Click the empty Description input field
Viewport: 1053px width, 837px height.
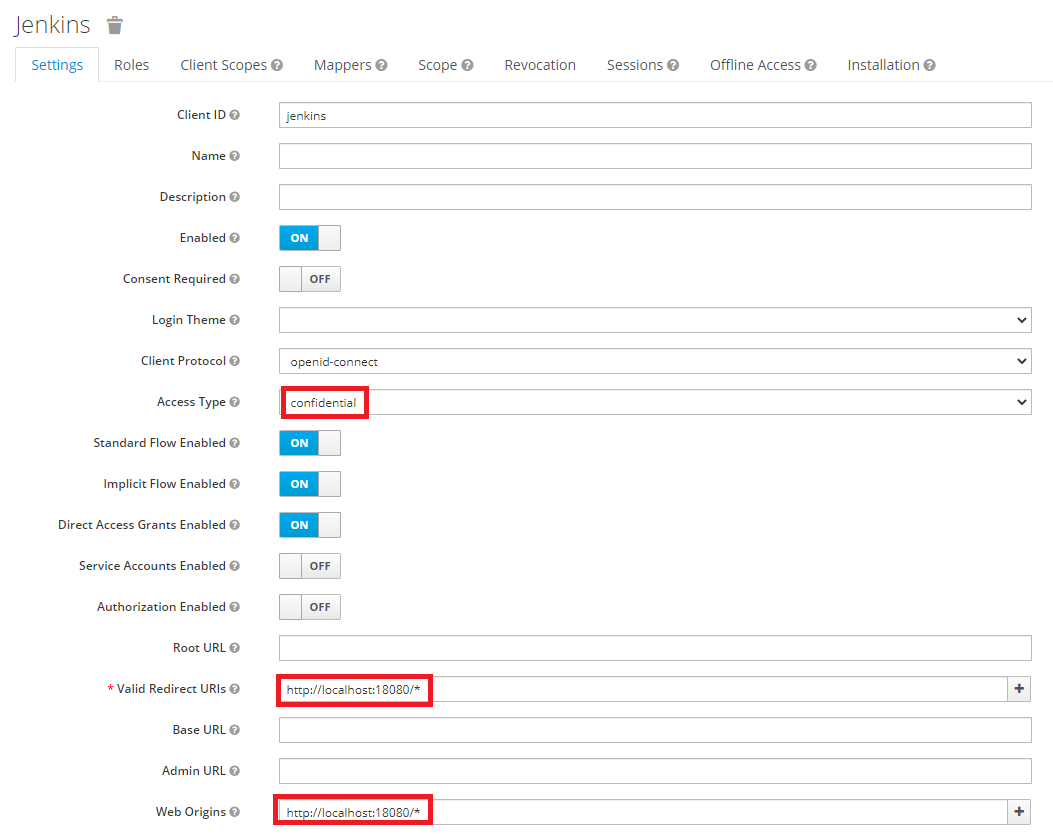[655, 197]
